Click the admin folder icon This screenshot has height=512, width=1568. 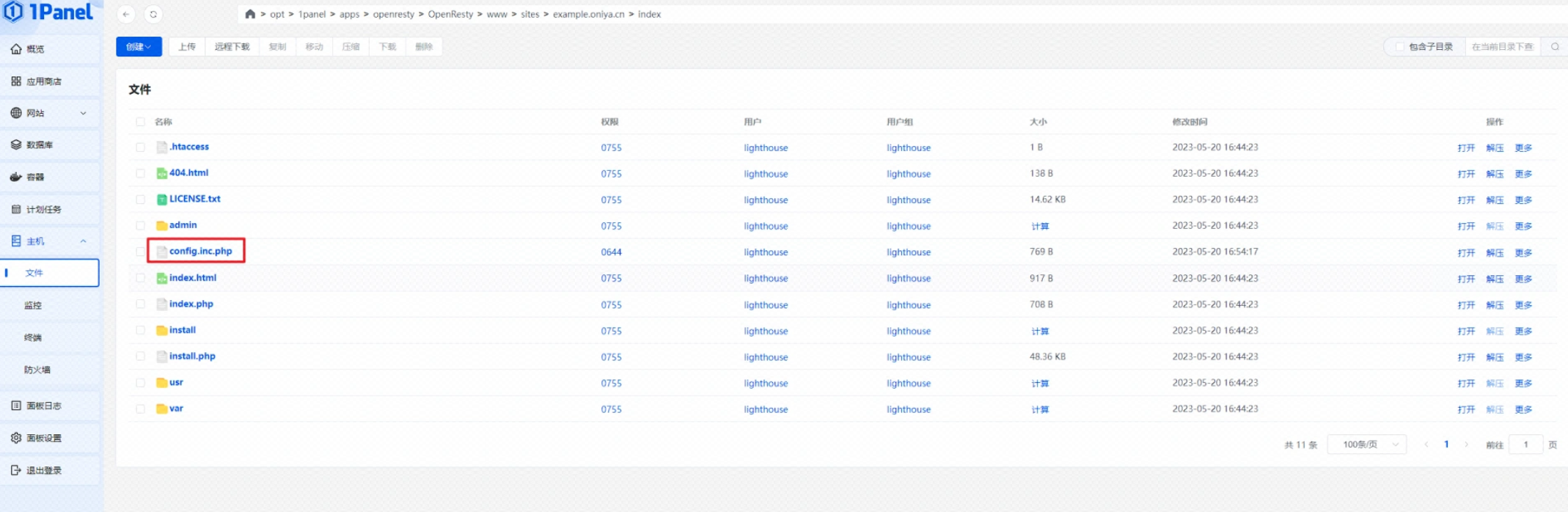pyautogui.click(x=161, y=225)
